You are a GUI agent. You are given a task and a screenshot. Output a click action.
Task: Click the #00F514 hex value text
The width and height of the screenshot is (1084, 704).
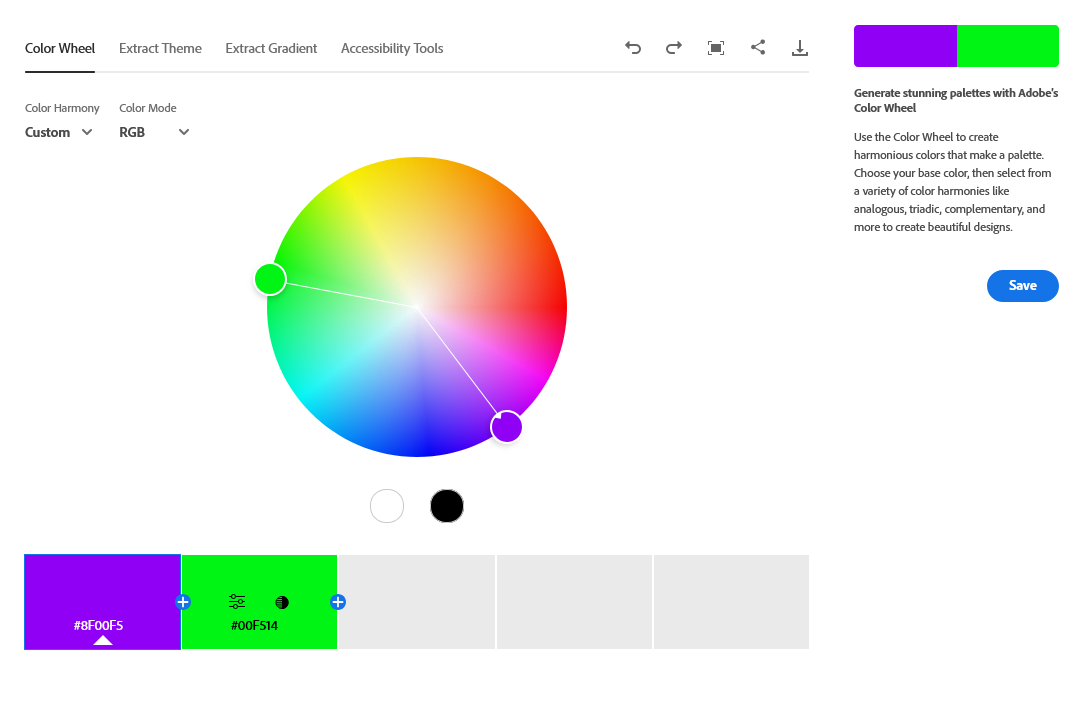[x=254, y=626]
